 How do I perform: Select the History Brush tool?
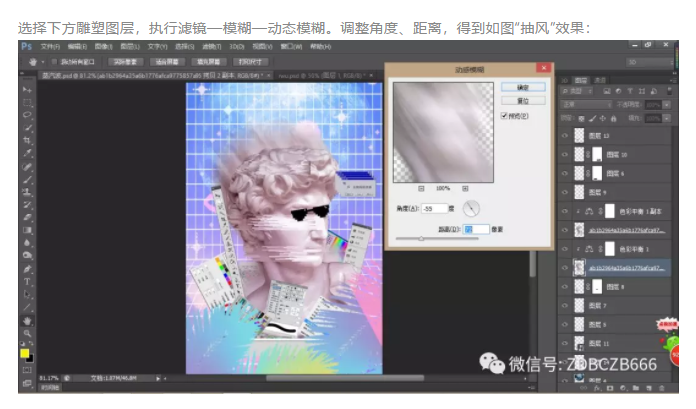pyautogui.click(x=27, y=205)
